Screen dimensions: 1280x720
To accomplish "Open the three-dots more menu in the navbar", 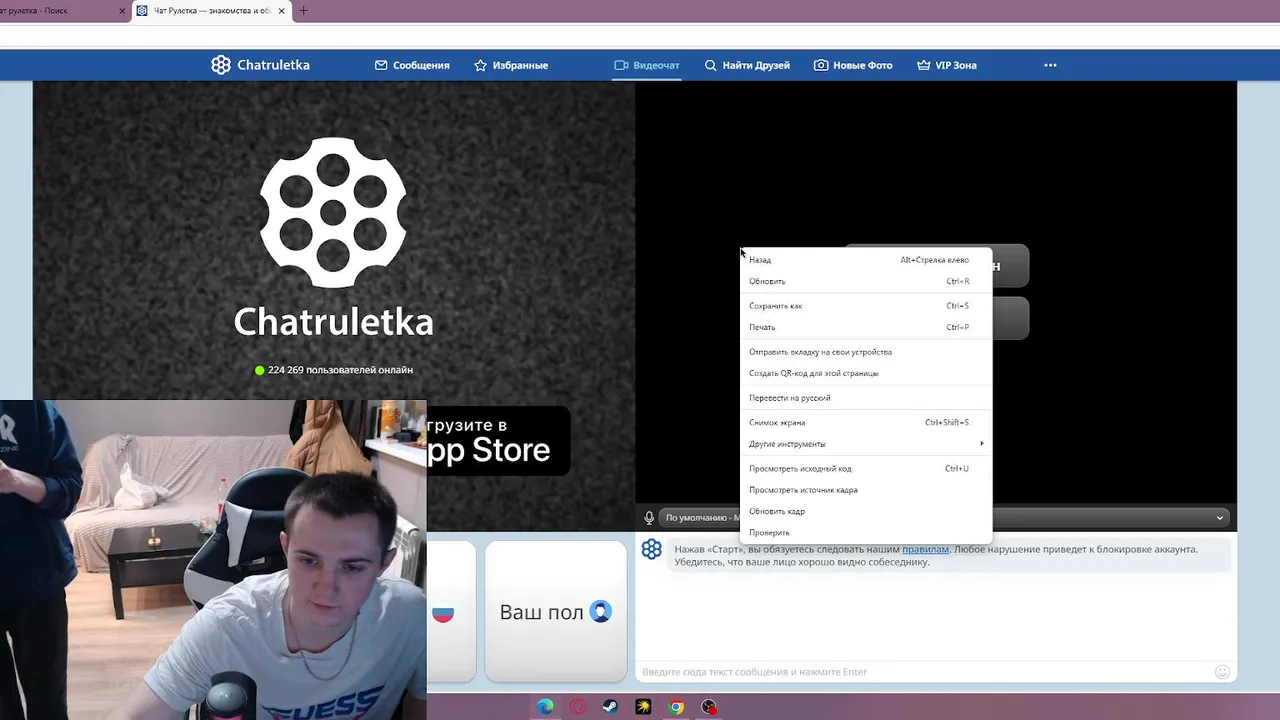I will [x=1050, y=65].
